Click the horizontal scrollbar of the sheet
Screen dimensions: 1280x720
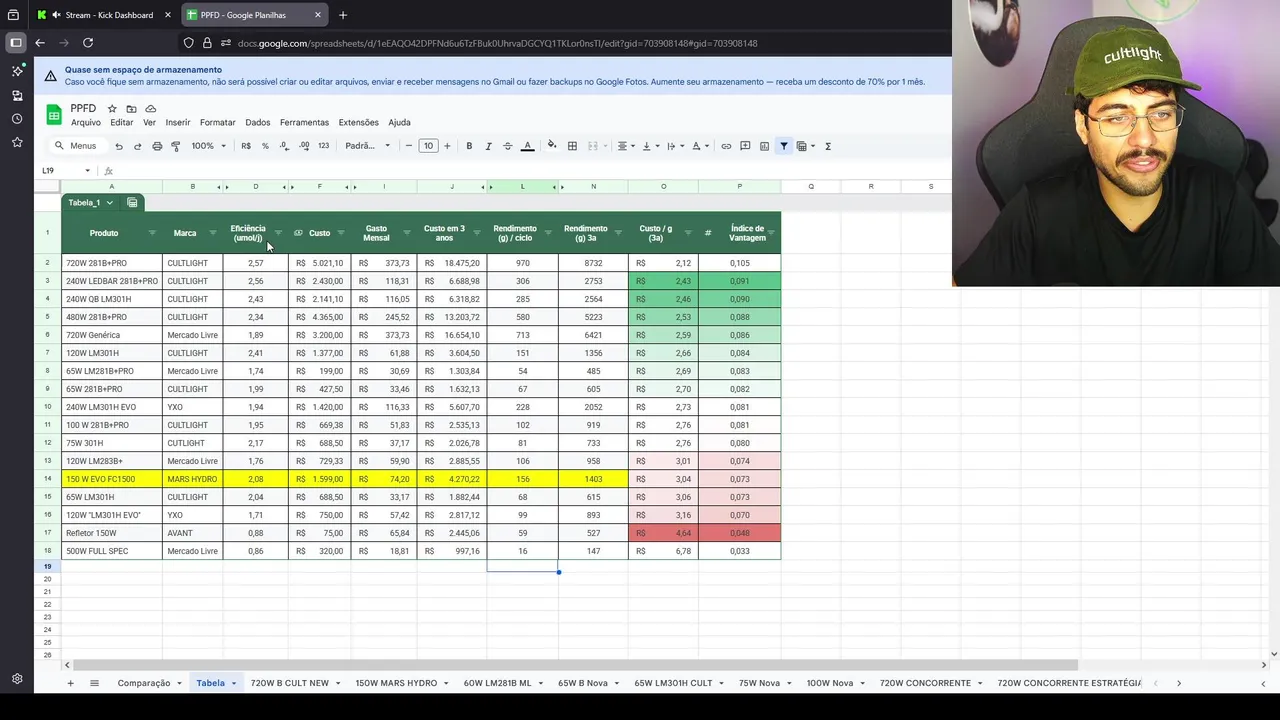[x=575, y=665]
